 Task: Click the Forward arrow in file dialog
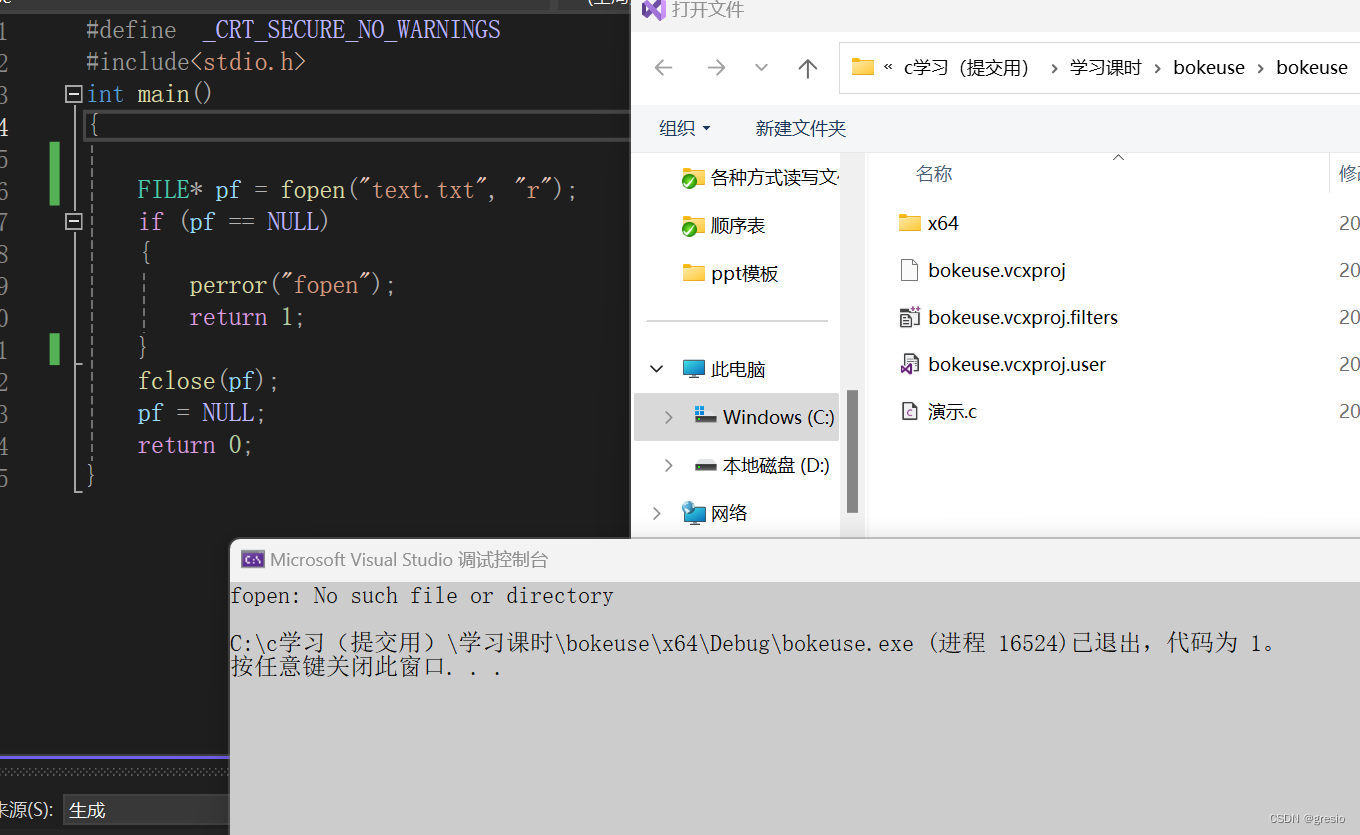pyautogui.click(x=716, y=67)
